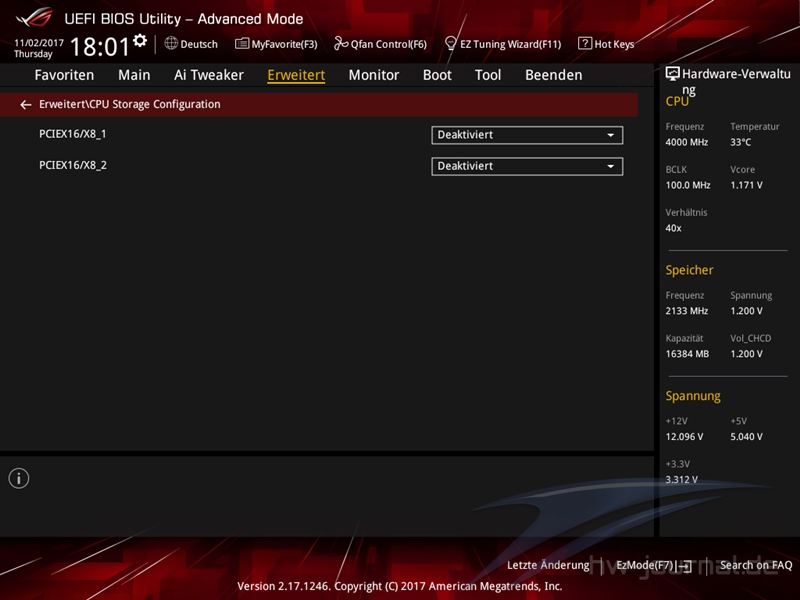Open the Tool tab

(488, 75)
